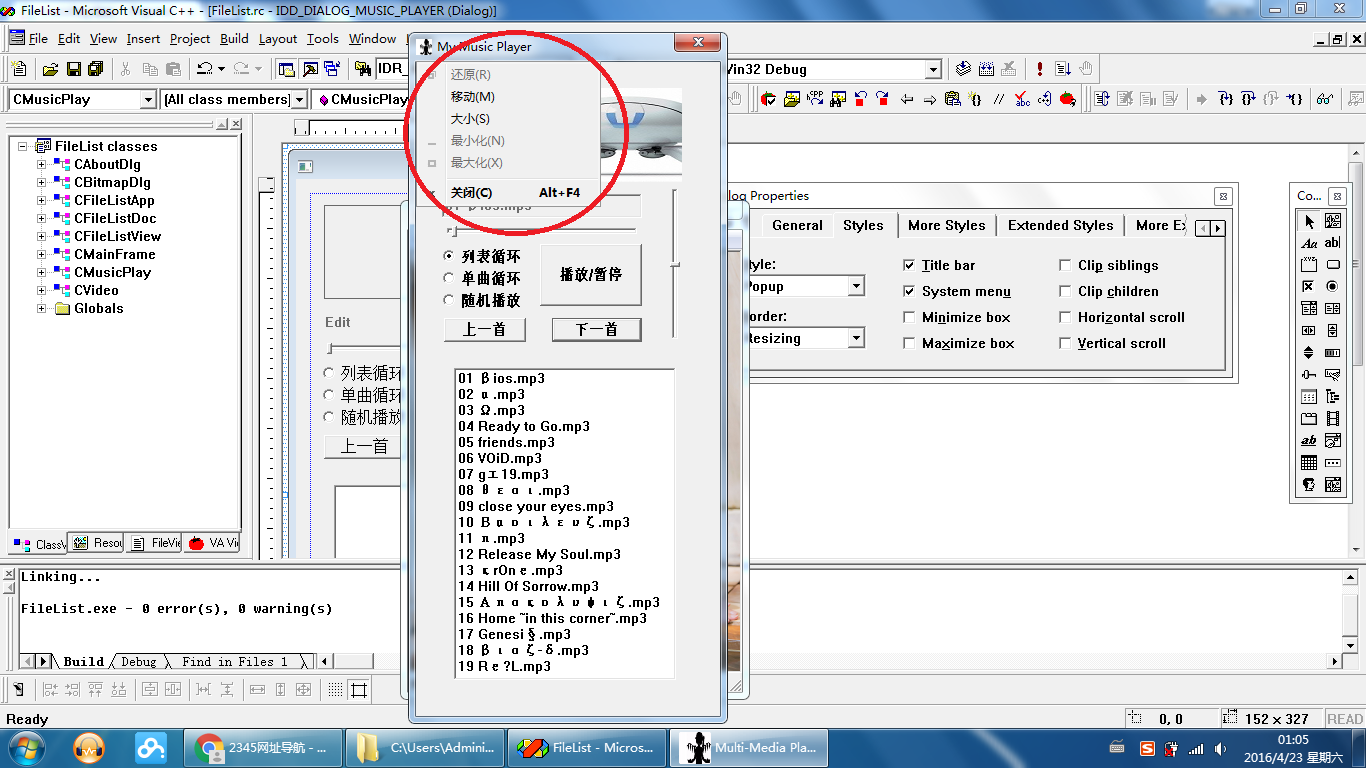Select the Edit Box control tool
The width and height of the screenshot is (1366, 768).
[x=1332, y=243]
